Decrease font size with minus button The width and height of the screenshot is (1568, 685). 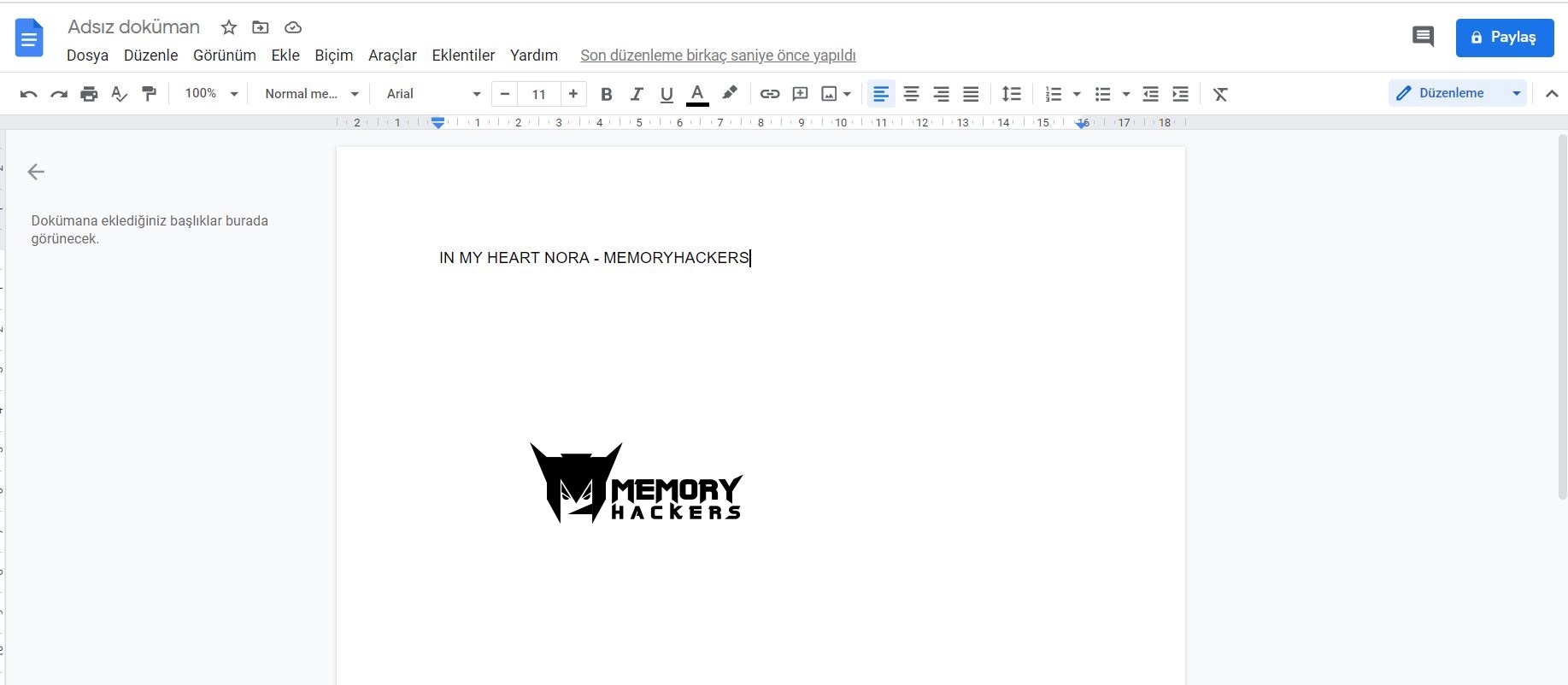point(505,94)
